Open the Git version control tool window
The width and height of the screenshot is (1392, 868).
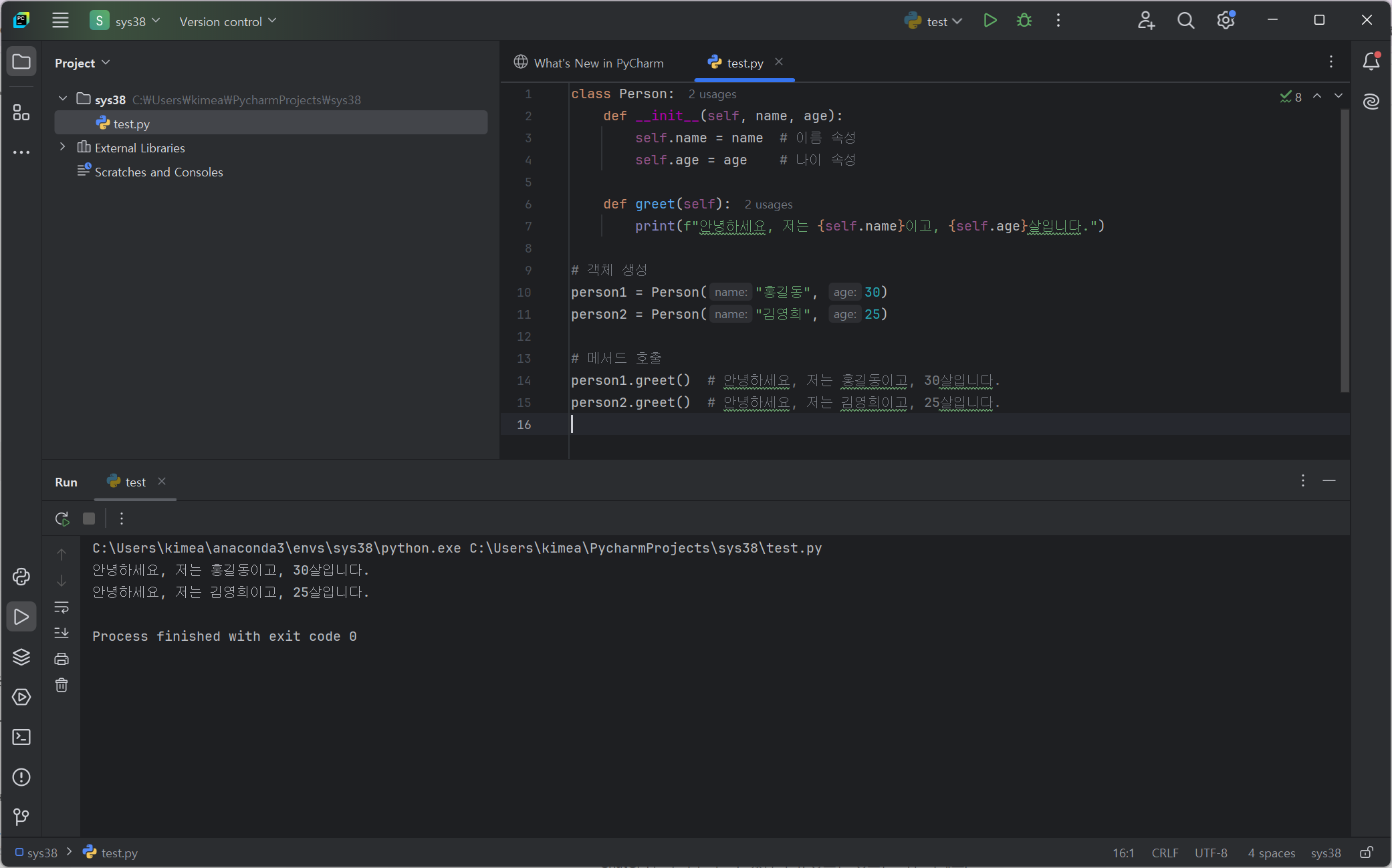pos(21,817)
